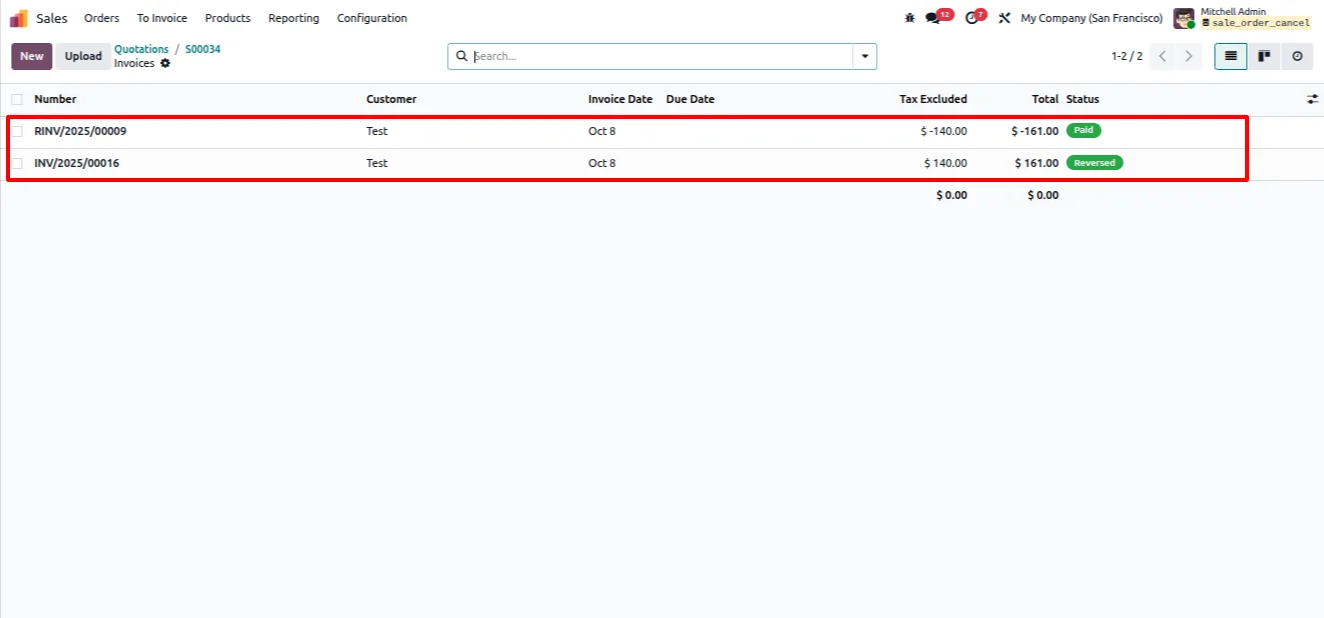Switch to list view
The width and height of the screenshot is (1324, 618).
(x=1230, y=56)
